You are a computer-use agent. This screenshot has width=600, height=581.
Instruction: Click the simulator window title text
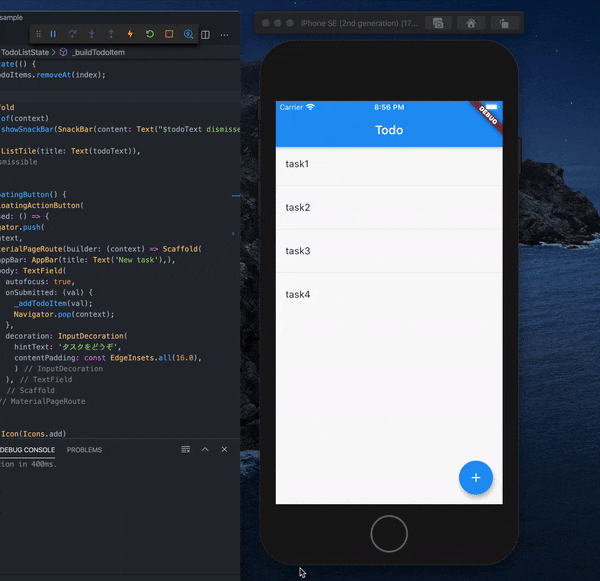click(359, 23)
